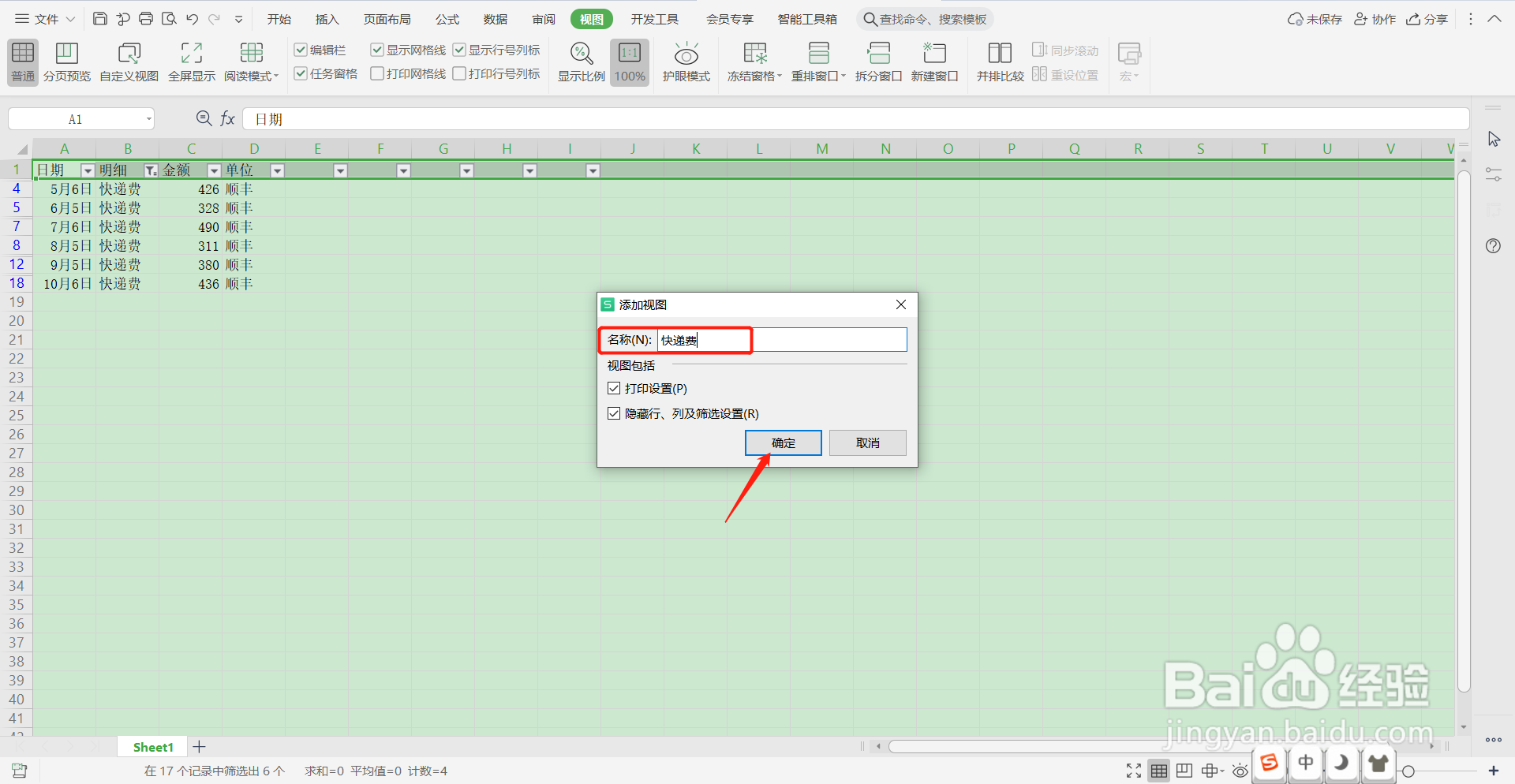
Task: Open Page Break Preview (分页预览)
Action: point(67,62)
